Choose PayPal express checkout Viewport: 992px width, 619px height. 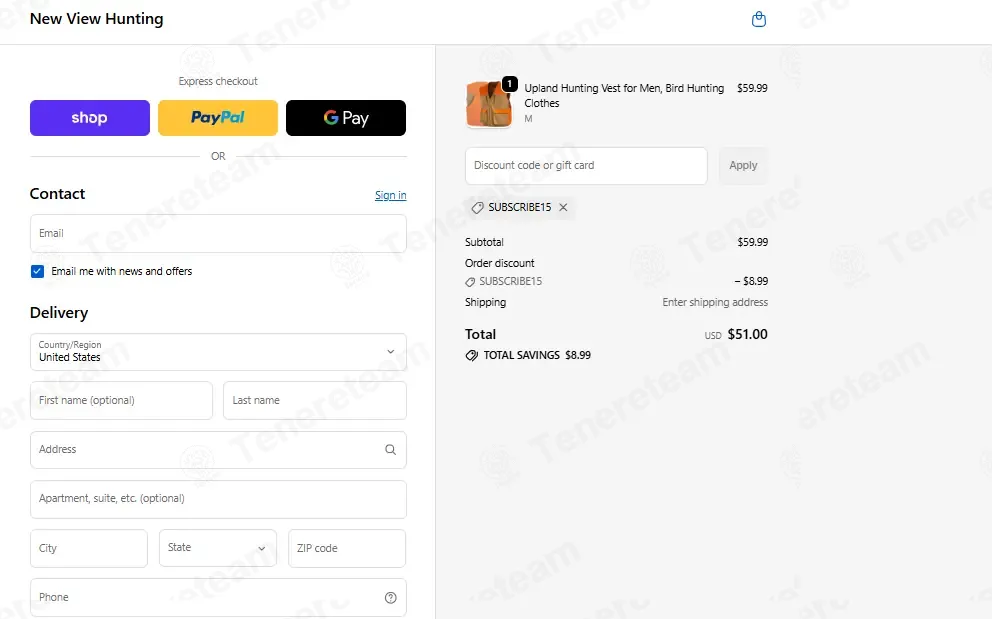point(218,118)
